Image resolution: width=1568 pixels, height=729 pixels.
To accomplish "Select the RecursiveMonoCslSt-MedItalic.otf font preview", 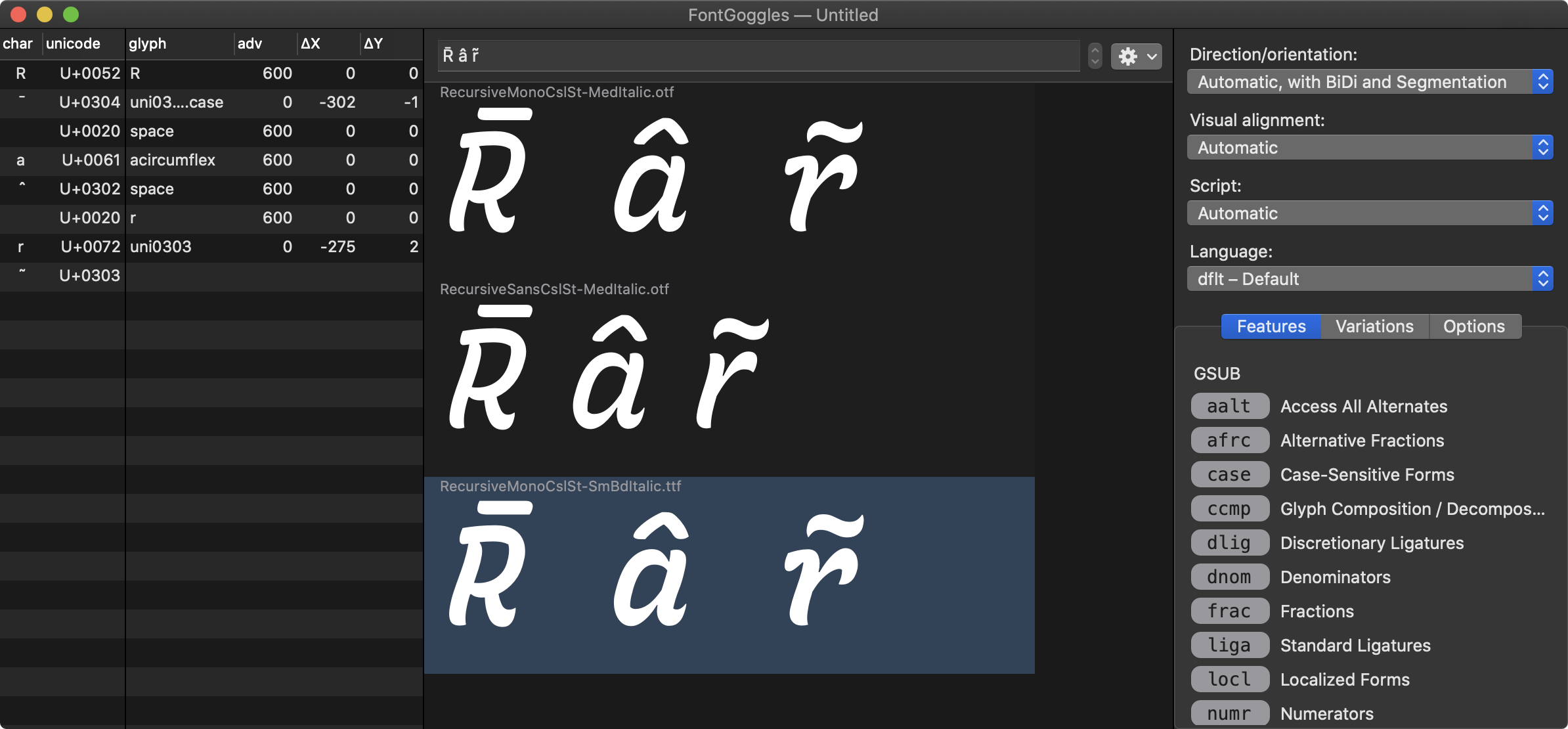I will click(x=729, y=181).
